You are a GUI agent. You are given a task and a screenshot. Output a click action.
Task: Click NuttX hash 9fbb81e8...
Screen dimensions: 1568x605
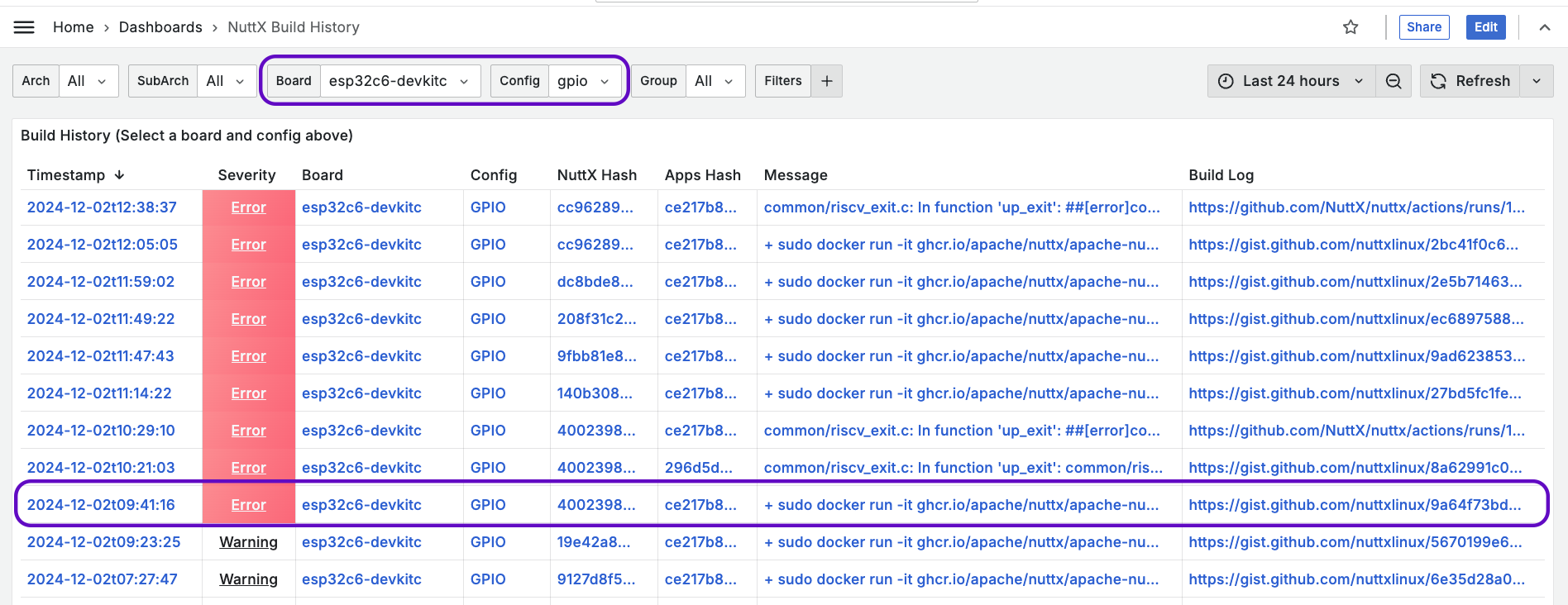tap(597, 356)
